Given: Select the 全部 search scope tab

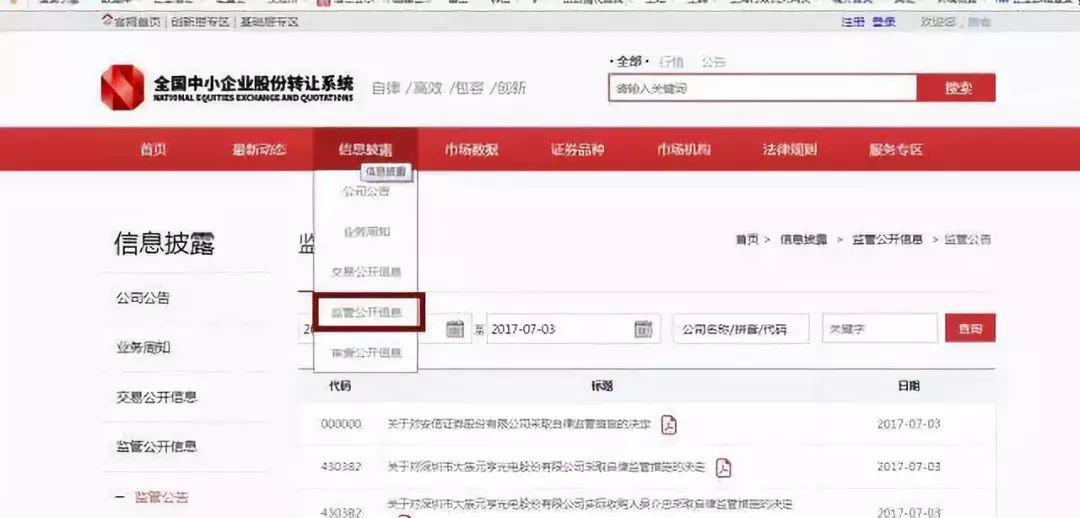Looking at the screenshot, I should (628, 62).
